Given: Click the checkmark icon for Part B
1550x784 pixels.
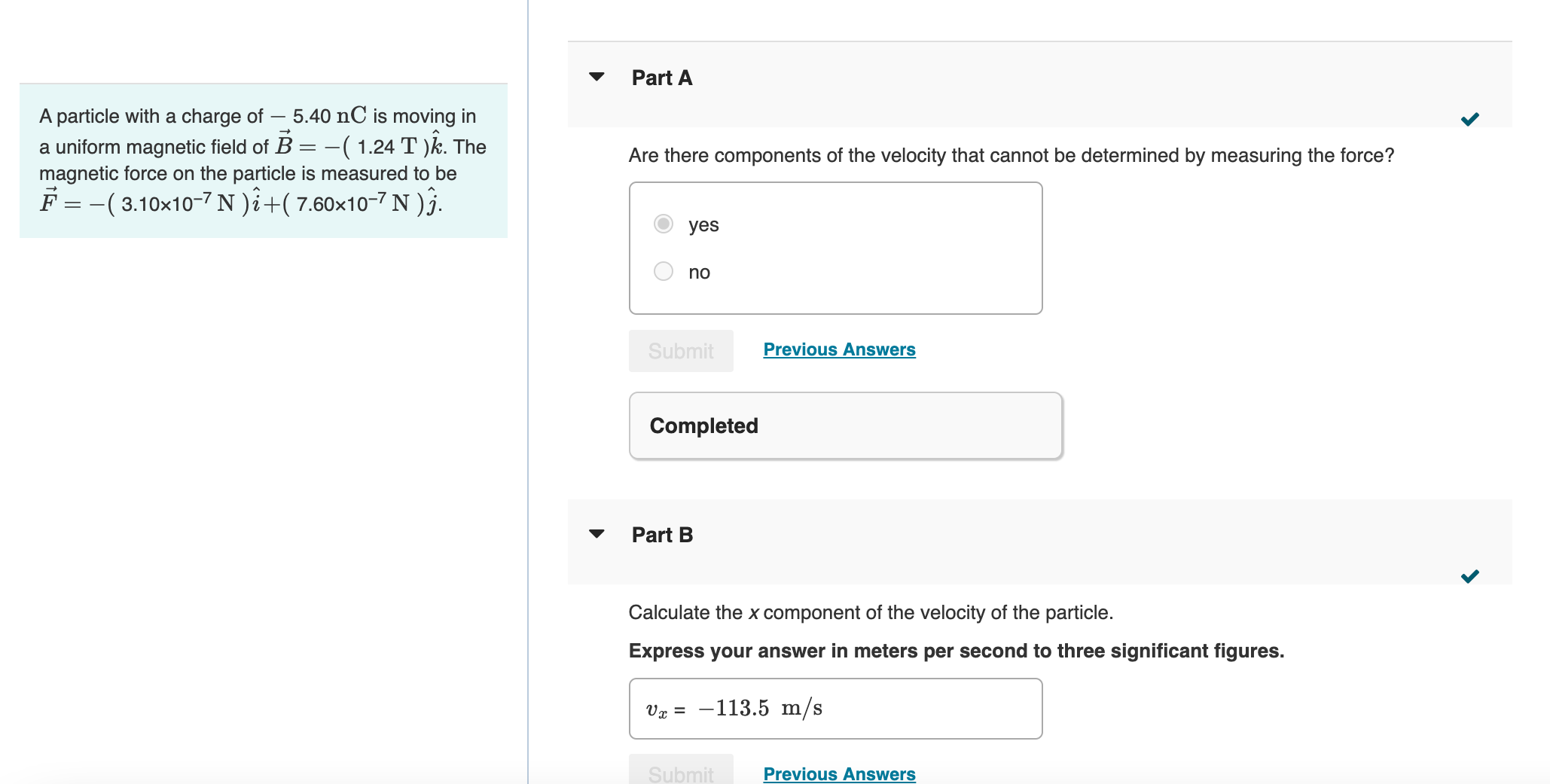Looking at the screenshot, I should (1469, 576).
